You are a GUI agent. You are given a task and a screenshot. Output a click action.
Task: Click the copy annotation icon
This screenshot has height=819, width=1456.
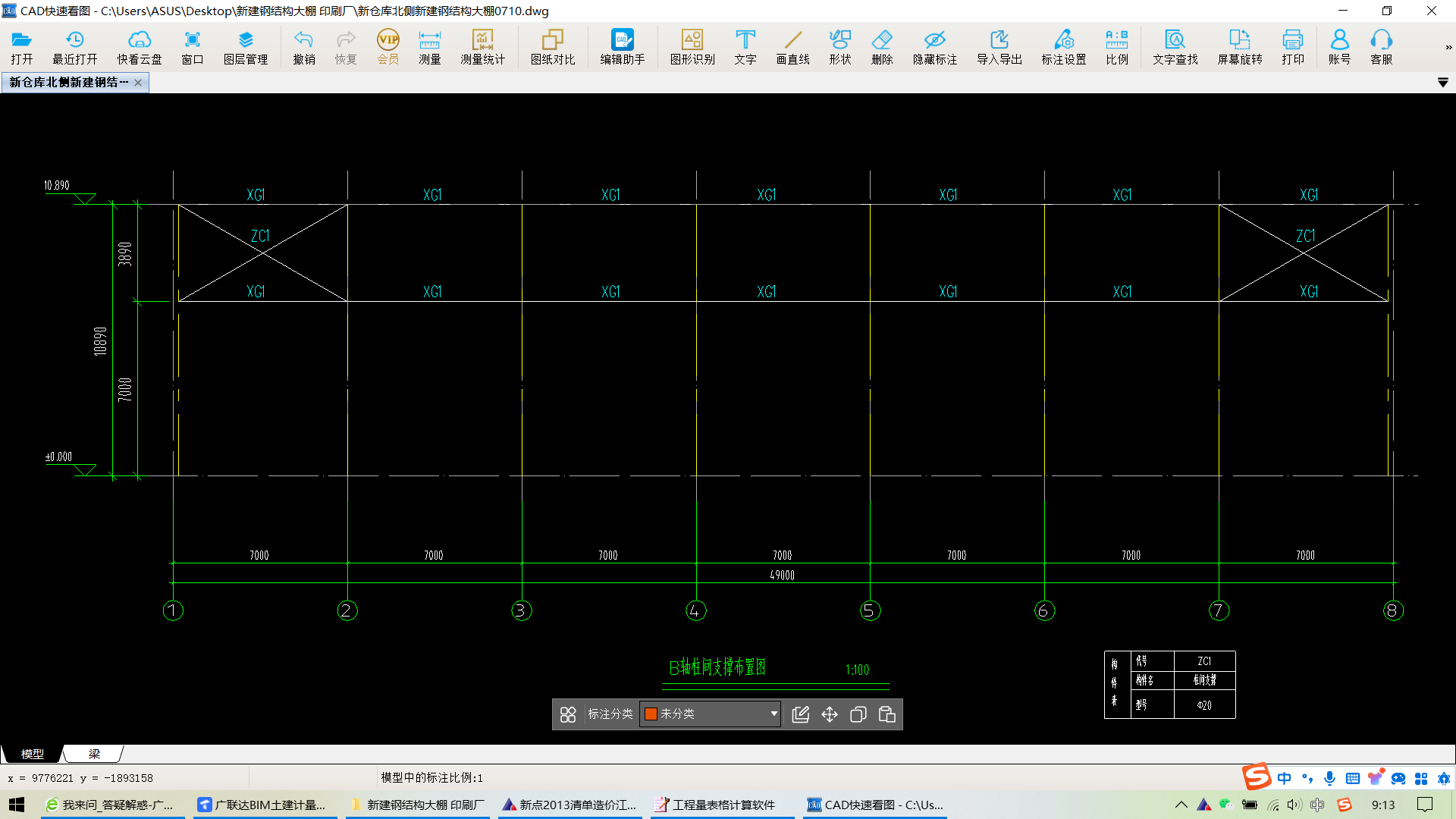tap(858, 714)
